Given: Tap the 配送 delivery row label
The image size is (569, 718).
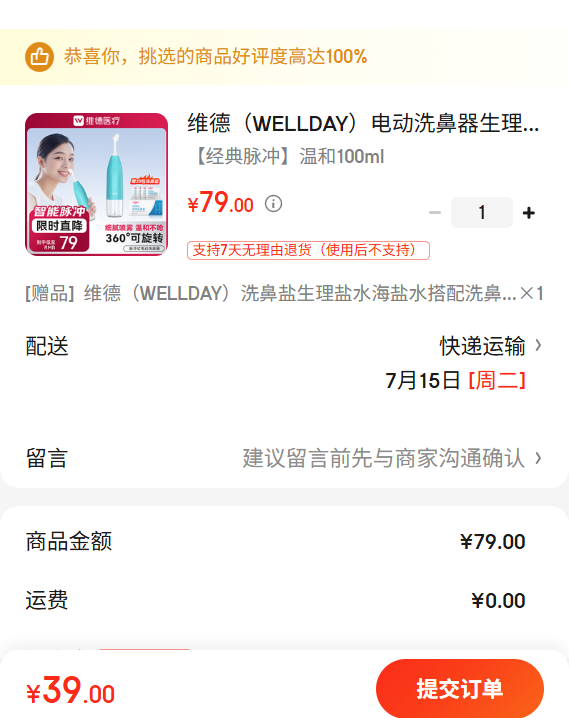Looking at the screenshot, I should (47, 346).
